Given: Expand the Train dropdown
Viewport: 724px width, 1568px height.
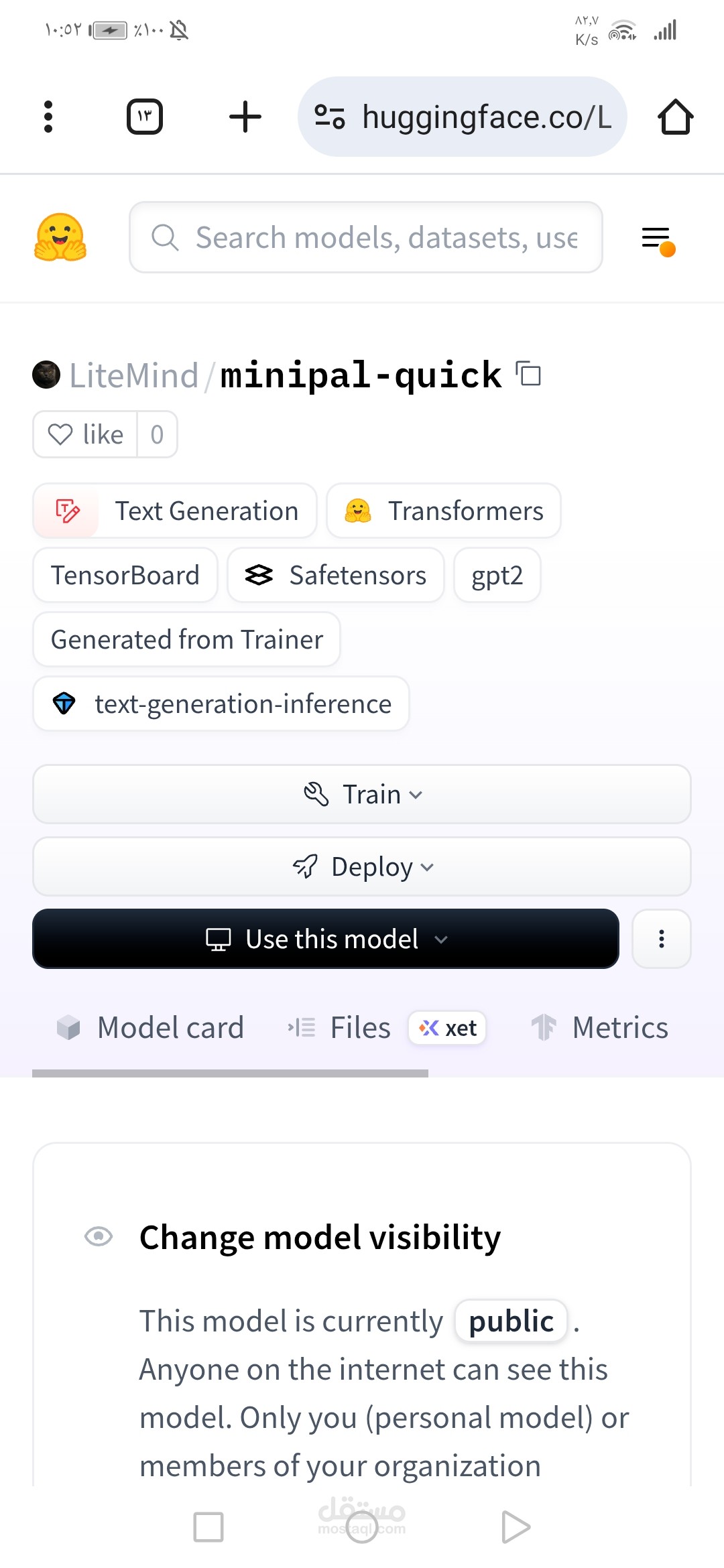Looking at the screenshot, I should click(x=362, y=794).
